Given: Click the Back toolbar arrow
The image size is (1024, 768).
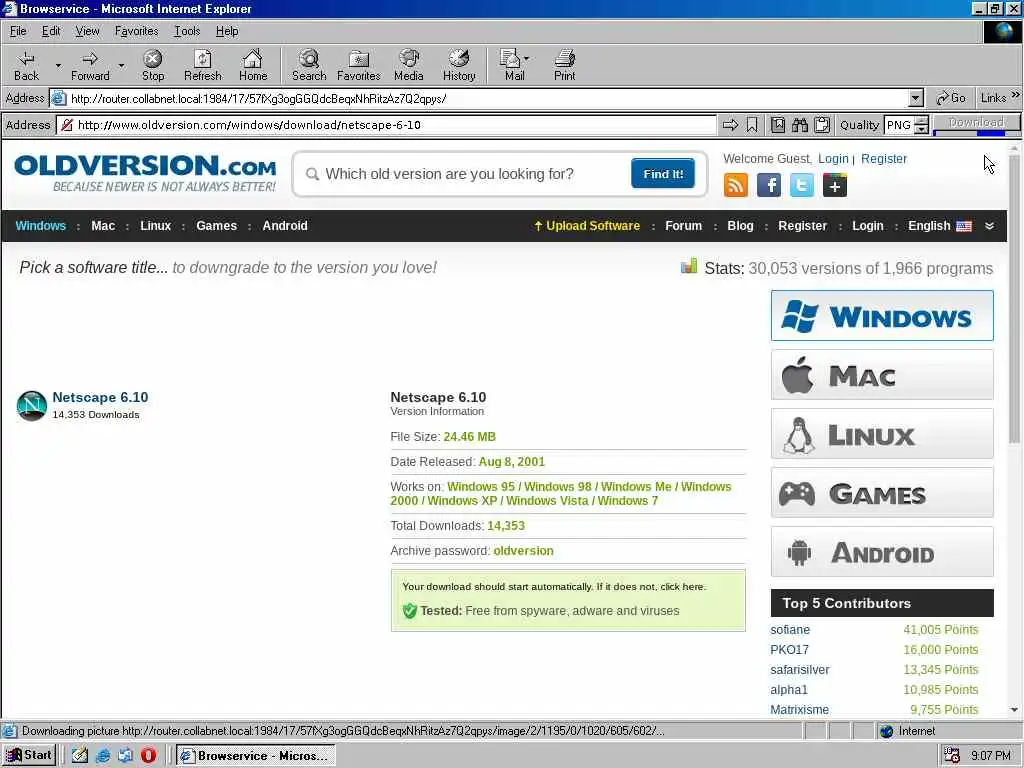Looking at the screenshot, I should click(26, 65).
